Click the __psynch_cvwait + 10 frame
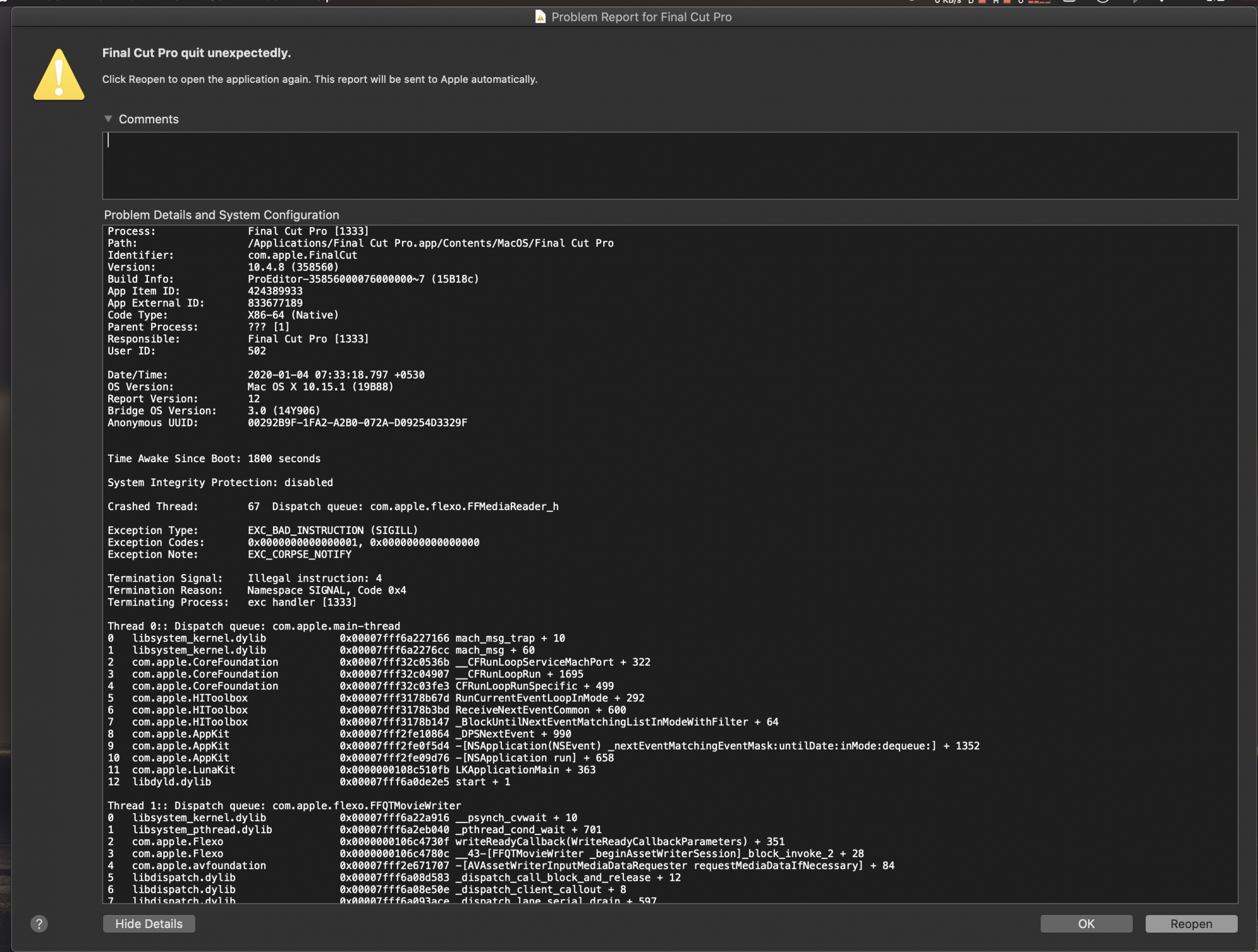 coord(342,817)
